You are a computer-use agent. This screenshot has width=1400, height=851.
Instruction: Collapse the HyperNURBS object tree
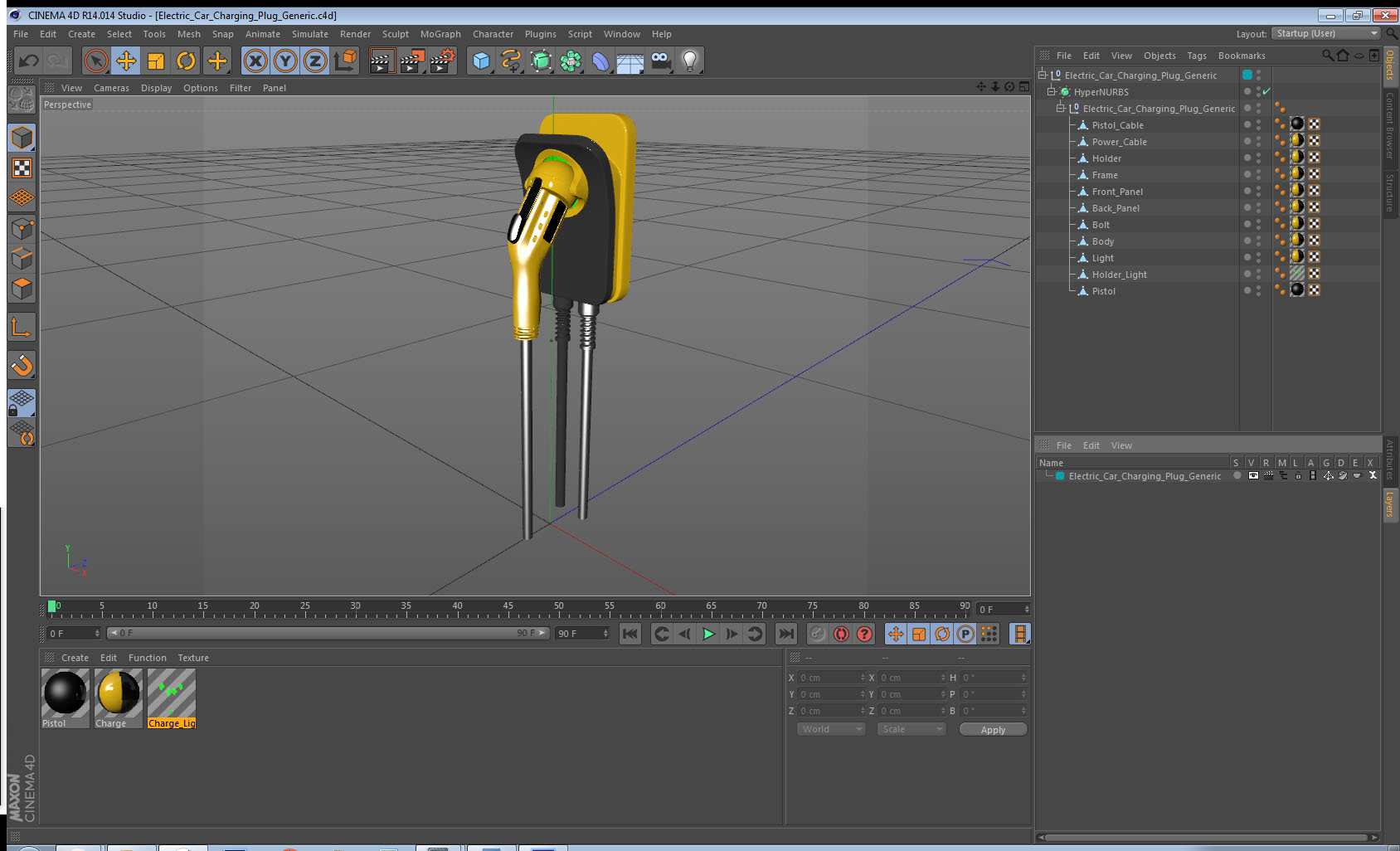[1051, 91]
